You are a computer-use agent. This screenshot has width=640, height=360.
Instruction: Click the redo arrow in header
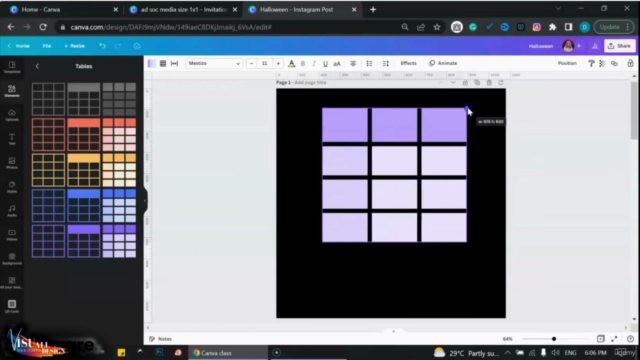118,46
